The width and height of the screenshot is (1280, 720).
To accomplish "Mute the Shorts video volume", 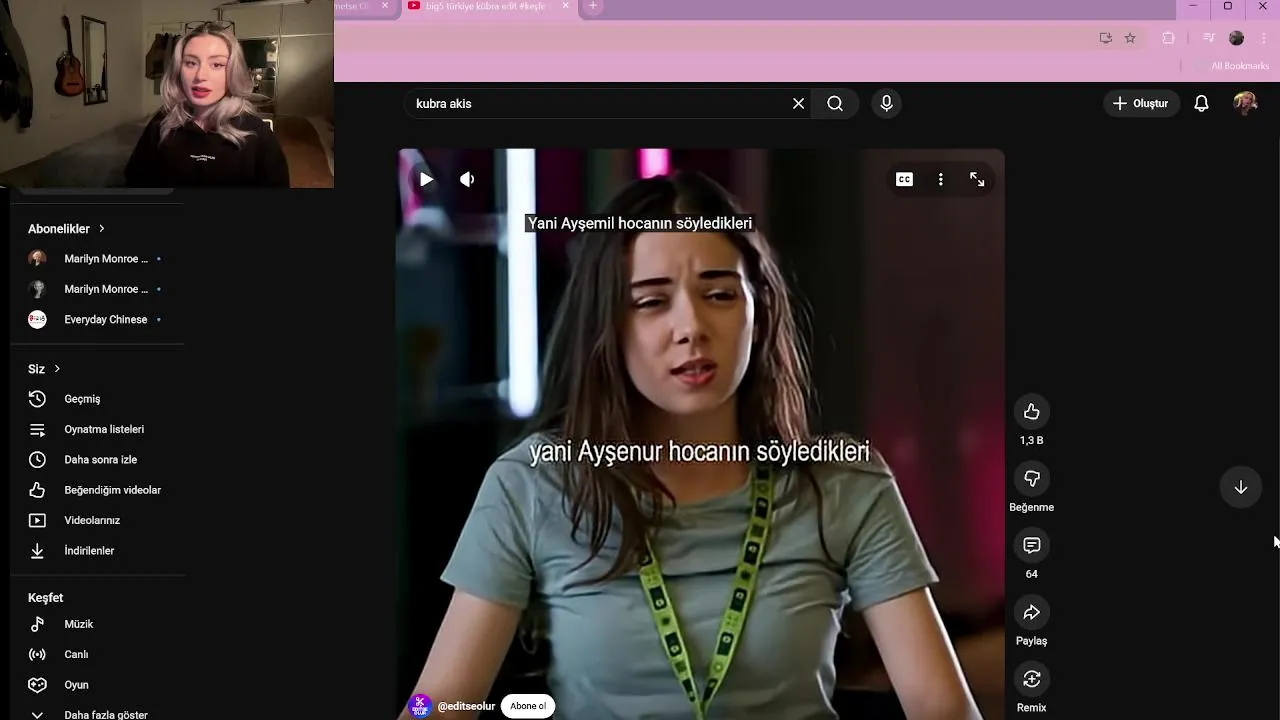I will click(x=467, y=180).
